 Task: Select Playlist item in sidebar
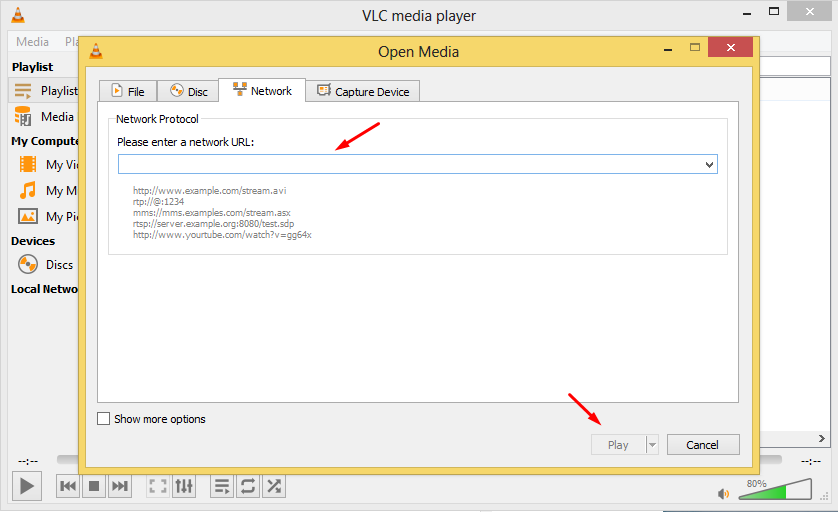45,91
